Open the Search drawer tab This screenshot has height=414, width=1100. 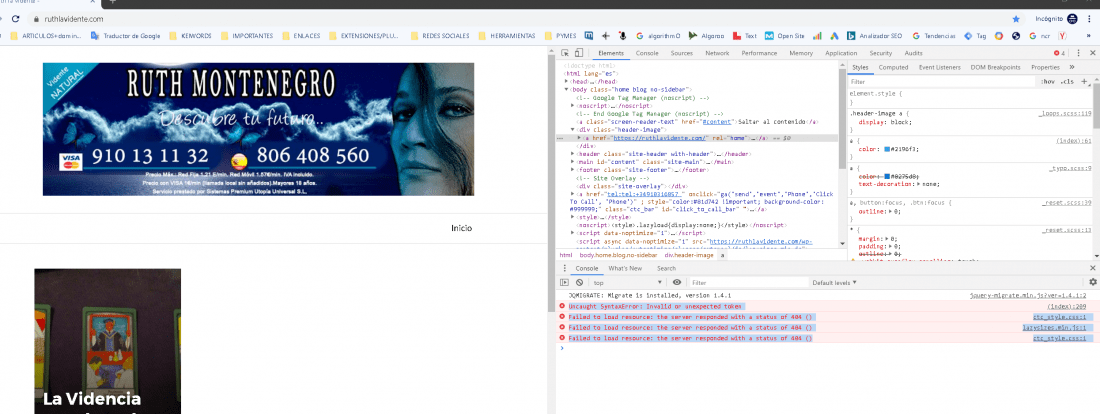pos(666,268)
